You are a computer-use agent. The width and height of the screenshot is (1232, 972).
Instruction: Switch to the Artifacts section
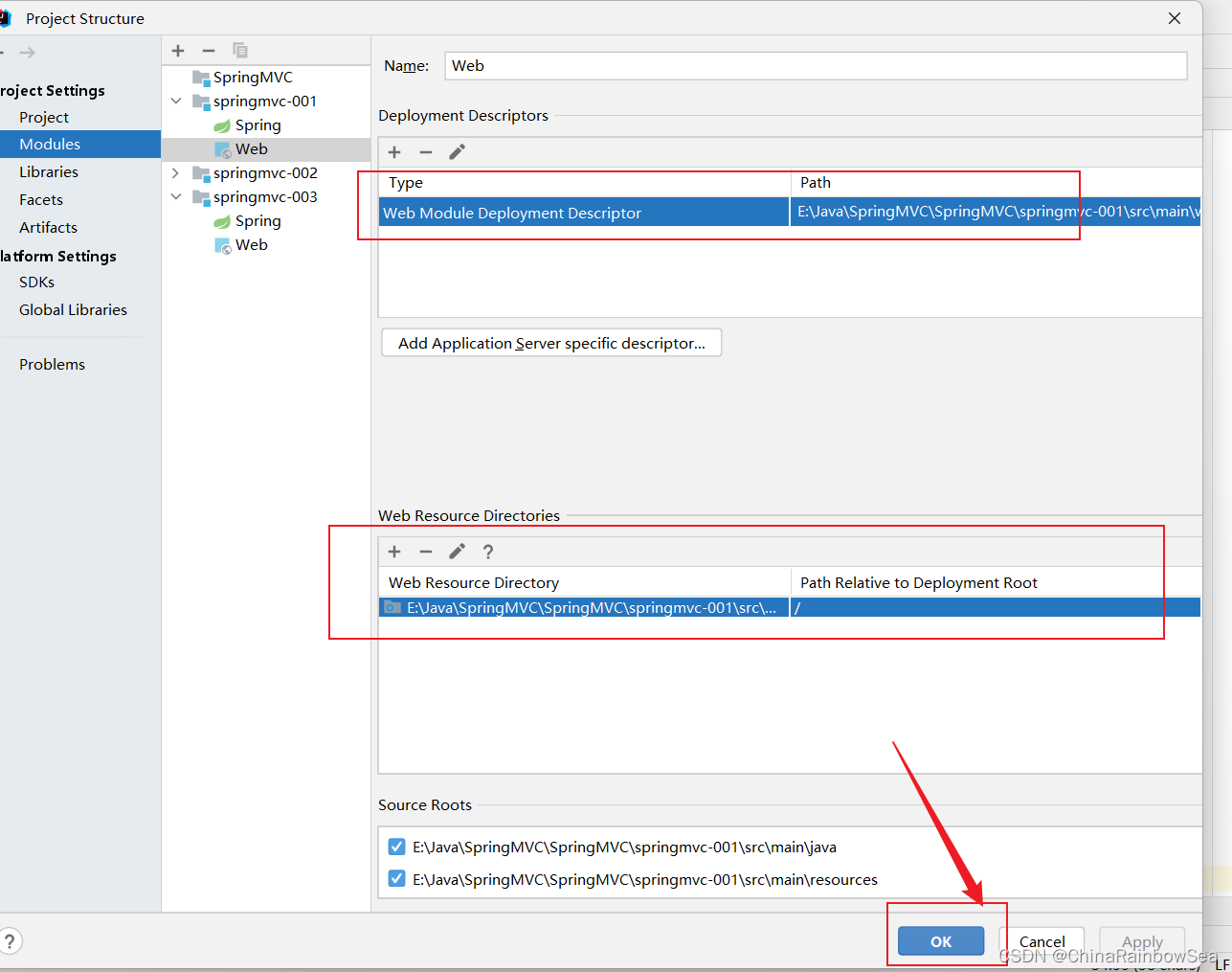click(x=48, y=228)
